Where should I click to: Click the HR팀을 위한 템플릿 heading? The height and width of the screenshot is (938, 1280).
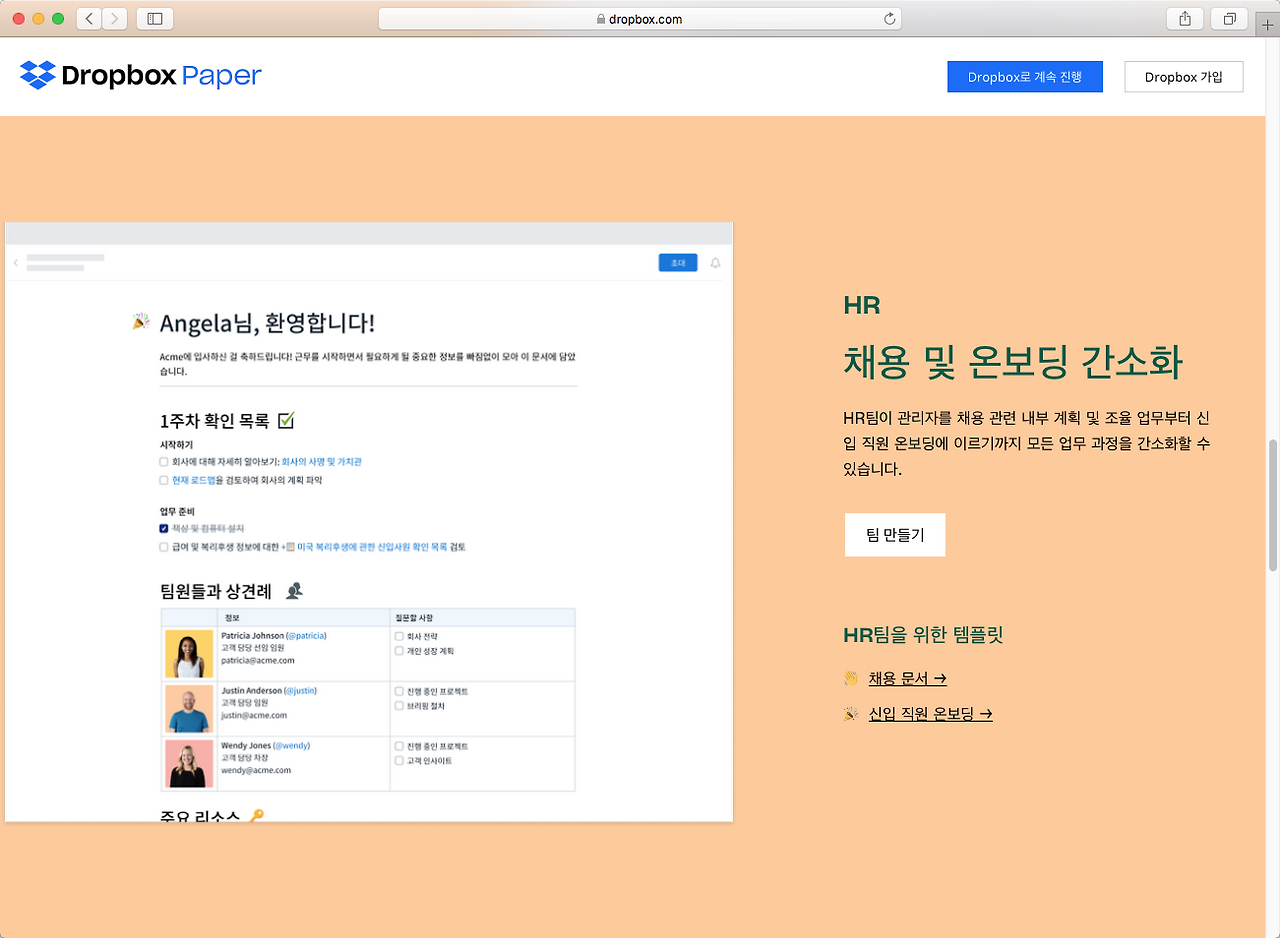pos(924,635)
